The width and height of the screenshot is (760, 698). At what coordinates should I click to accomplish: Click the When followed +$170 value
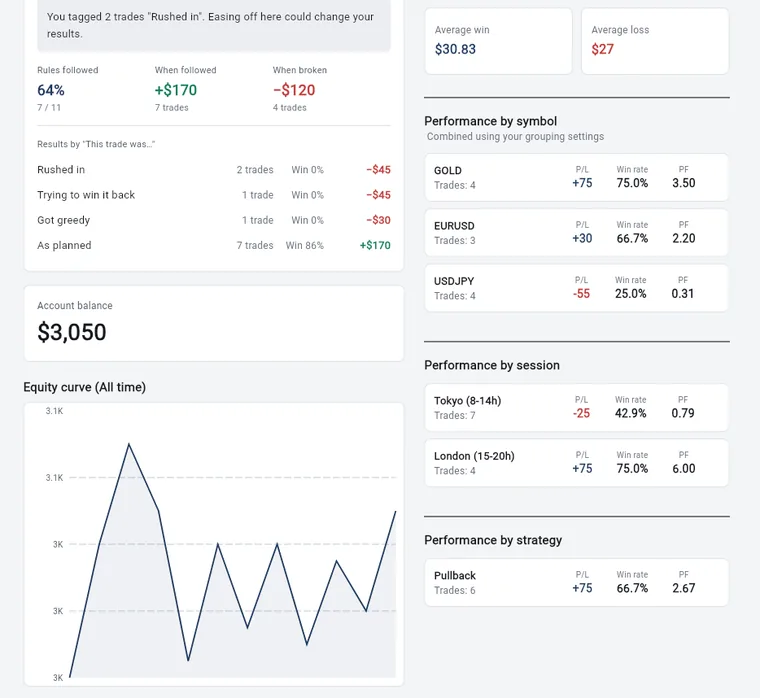[x=175, y=90]
